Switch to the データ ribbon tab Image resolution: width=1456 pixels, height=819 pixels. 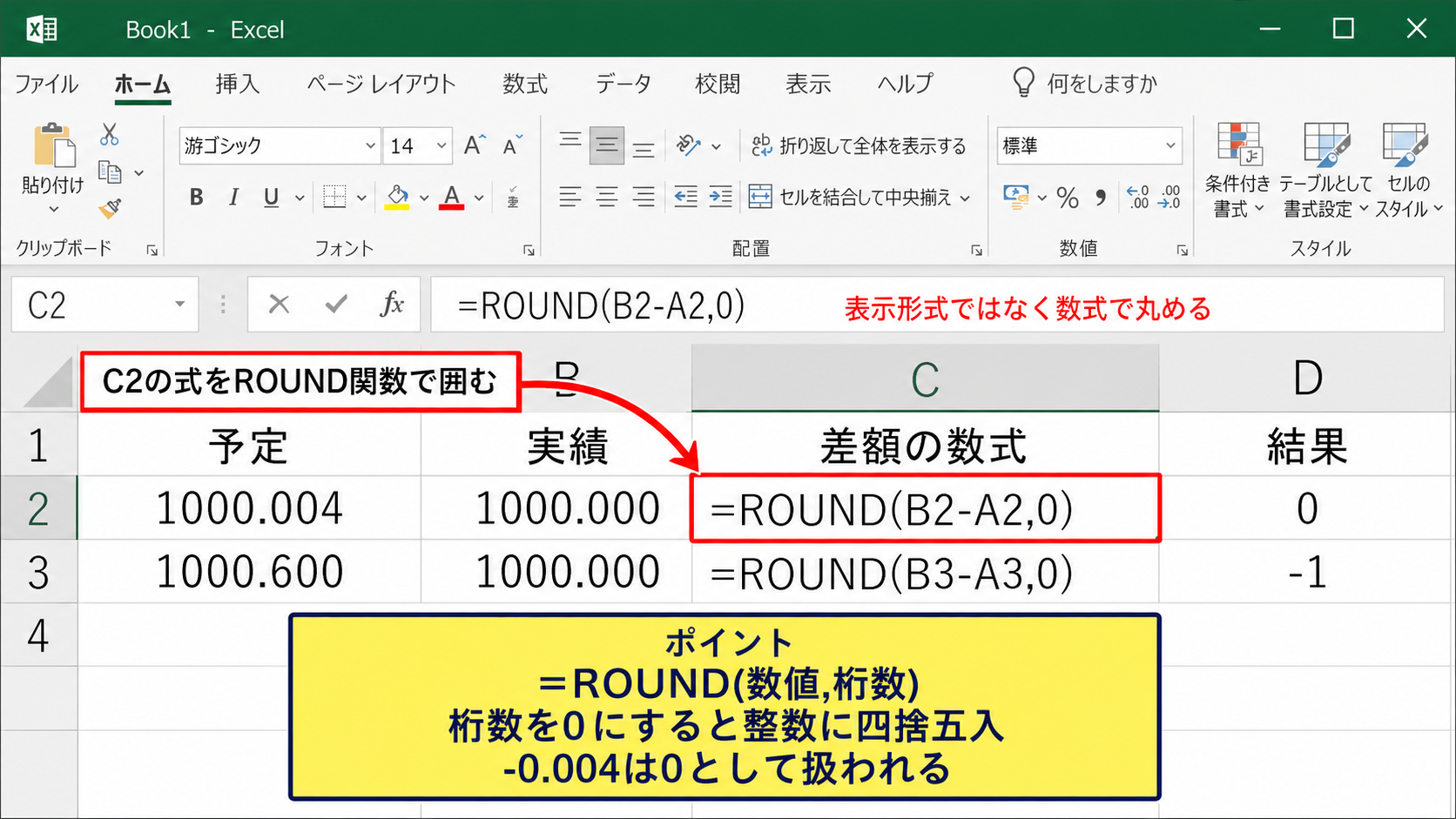point(624,84)
